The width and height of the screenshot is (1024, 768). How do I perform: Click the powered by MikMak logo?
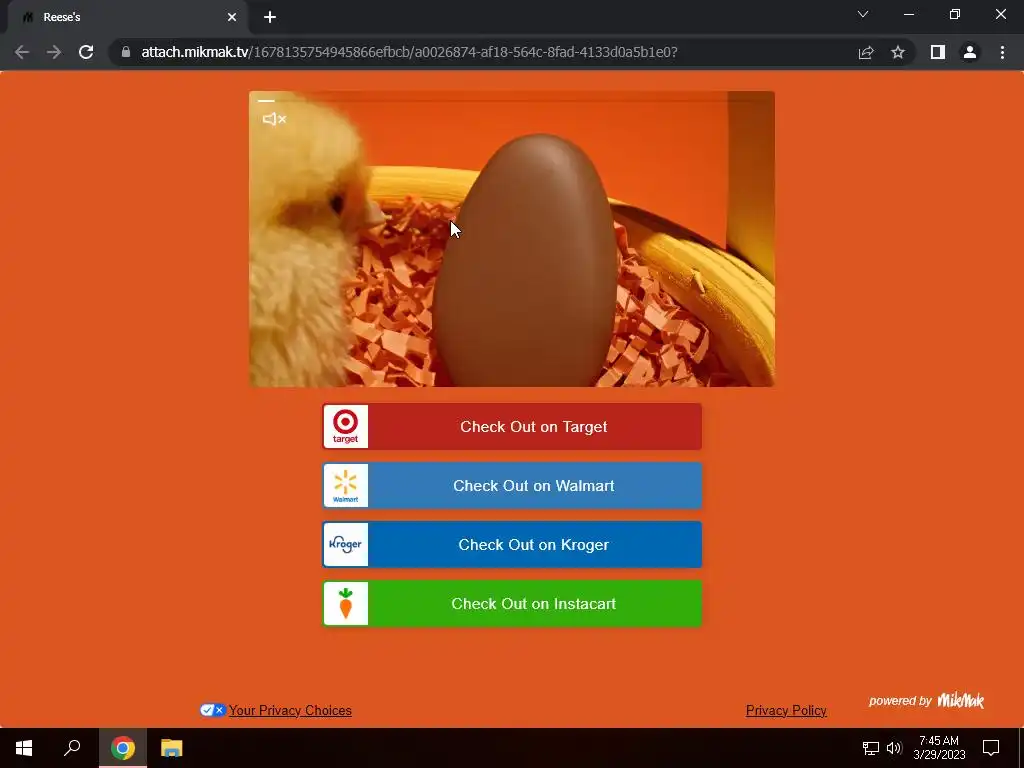pyautogui.click(x=926, y=701)
